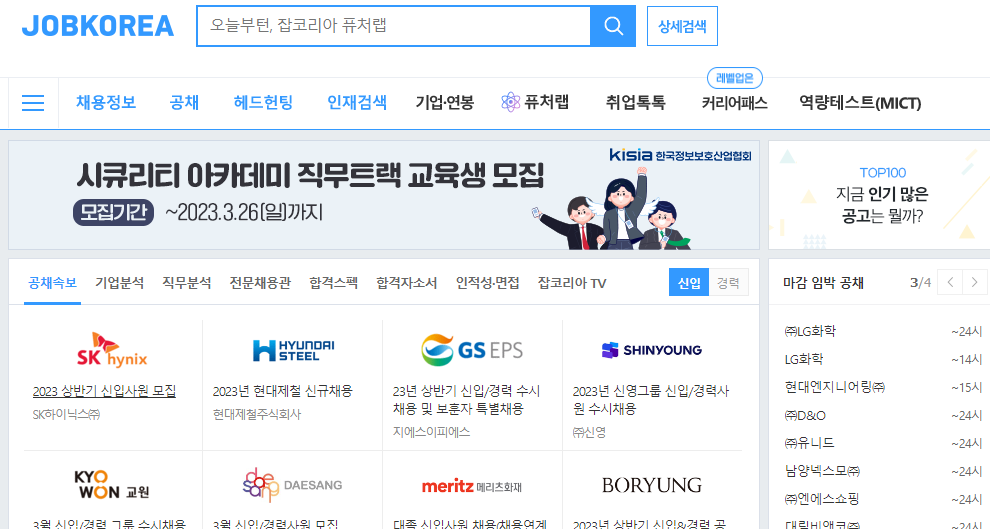990x529 pixels.
Task: Click the JOBKOREA logo
Action: tap(98, 26)
